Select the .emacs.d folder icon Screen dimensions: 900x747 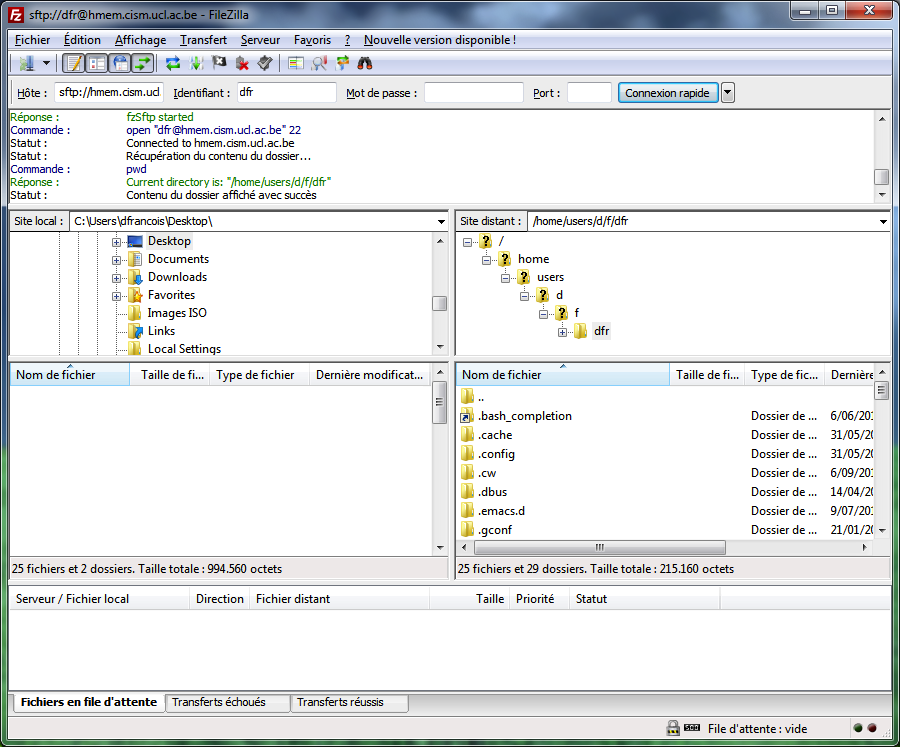(467, 510)
